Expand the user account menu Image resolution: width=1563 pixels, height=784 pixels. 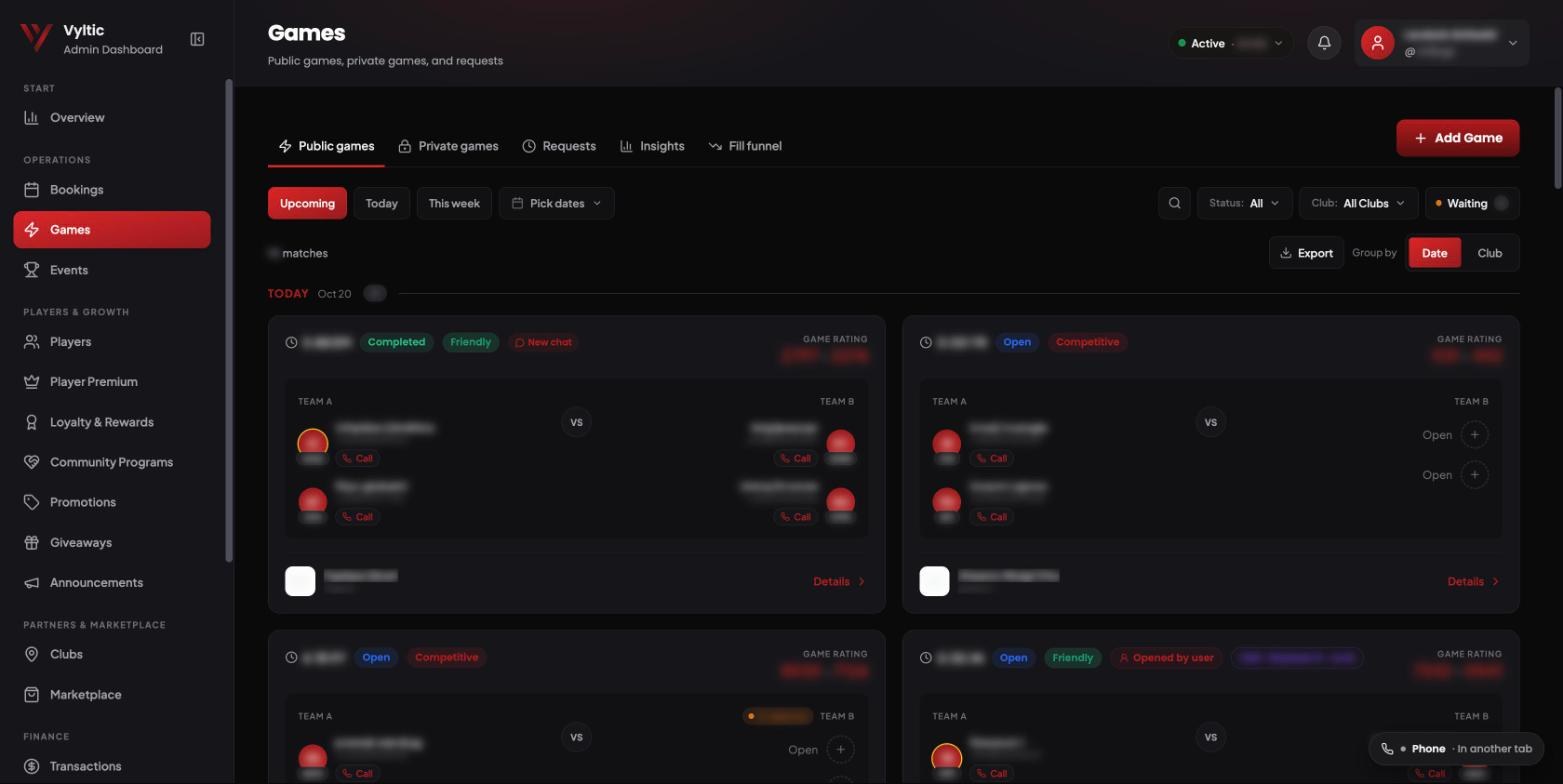click(1441, 43)
